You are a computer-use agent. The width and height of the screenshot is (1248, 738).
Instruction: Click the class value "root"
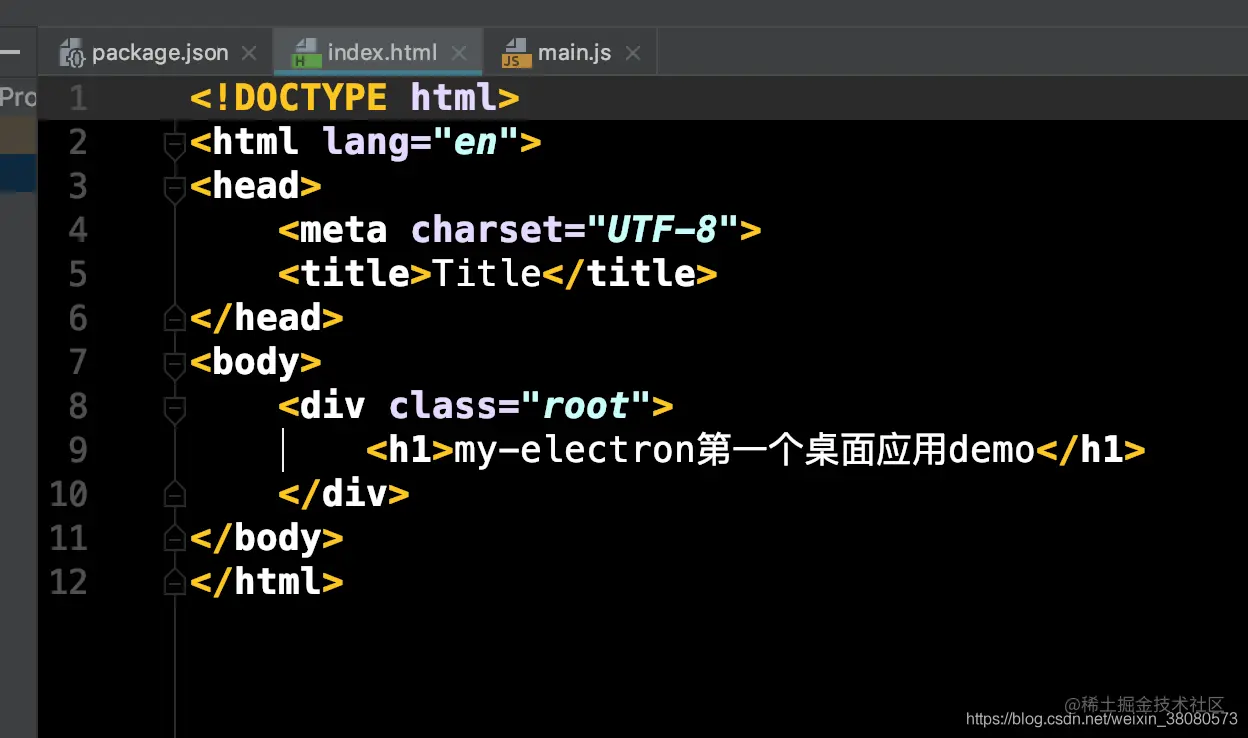tap(586, 406)
